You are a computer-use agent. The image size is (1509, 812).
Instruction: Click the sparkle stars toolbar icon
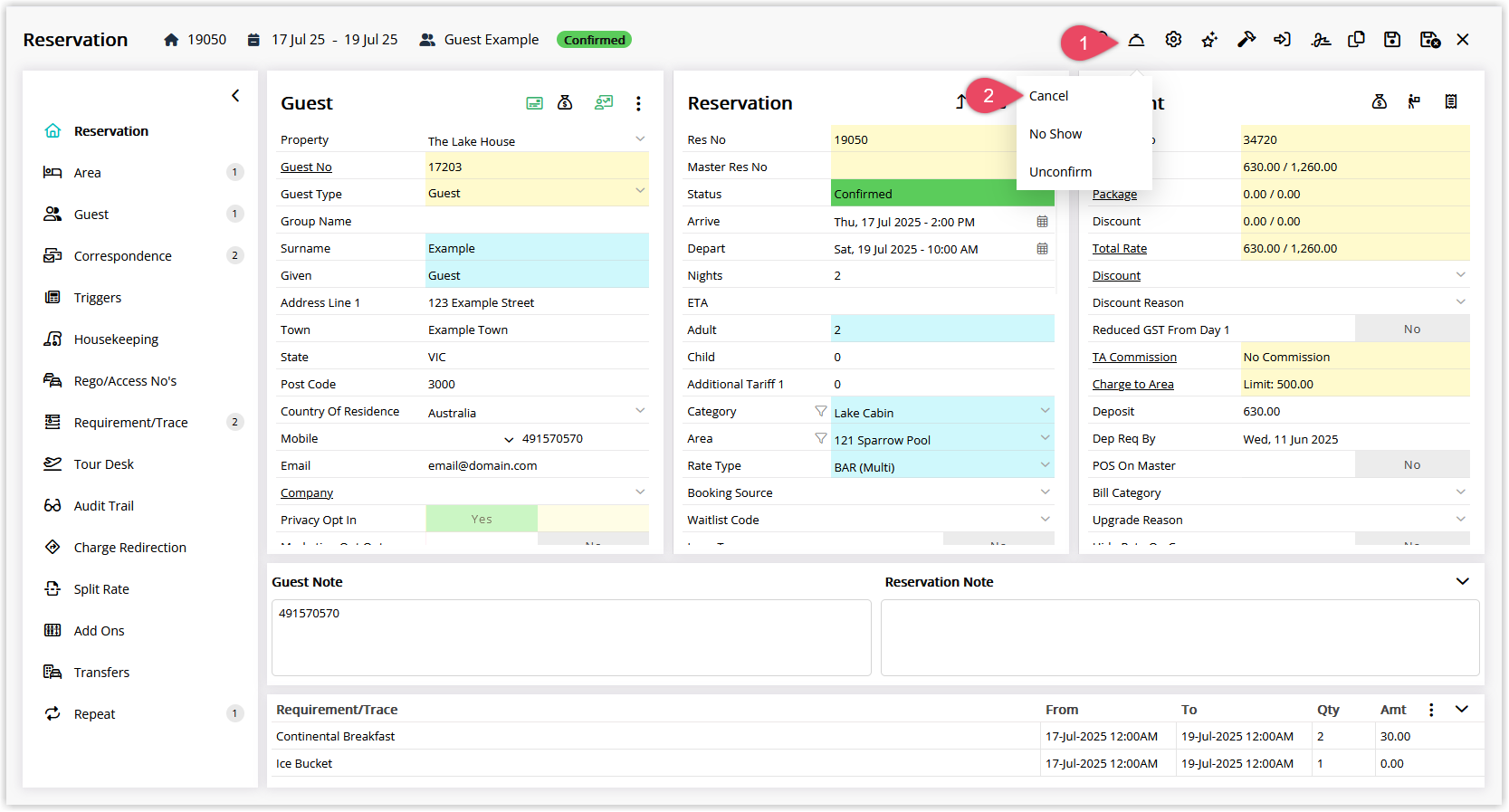coord(1209,40)
